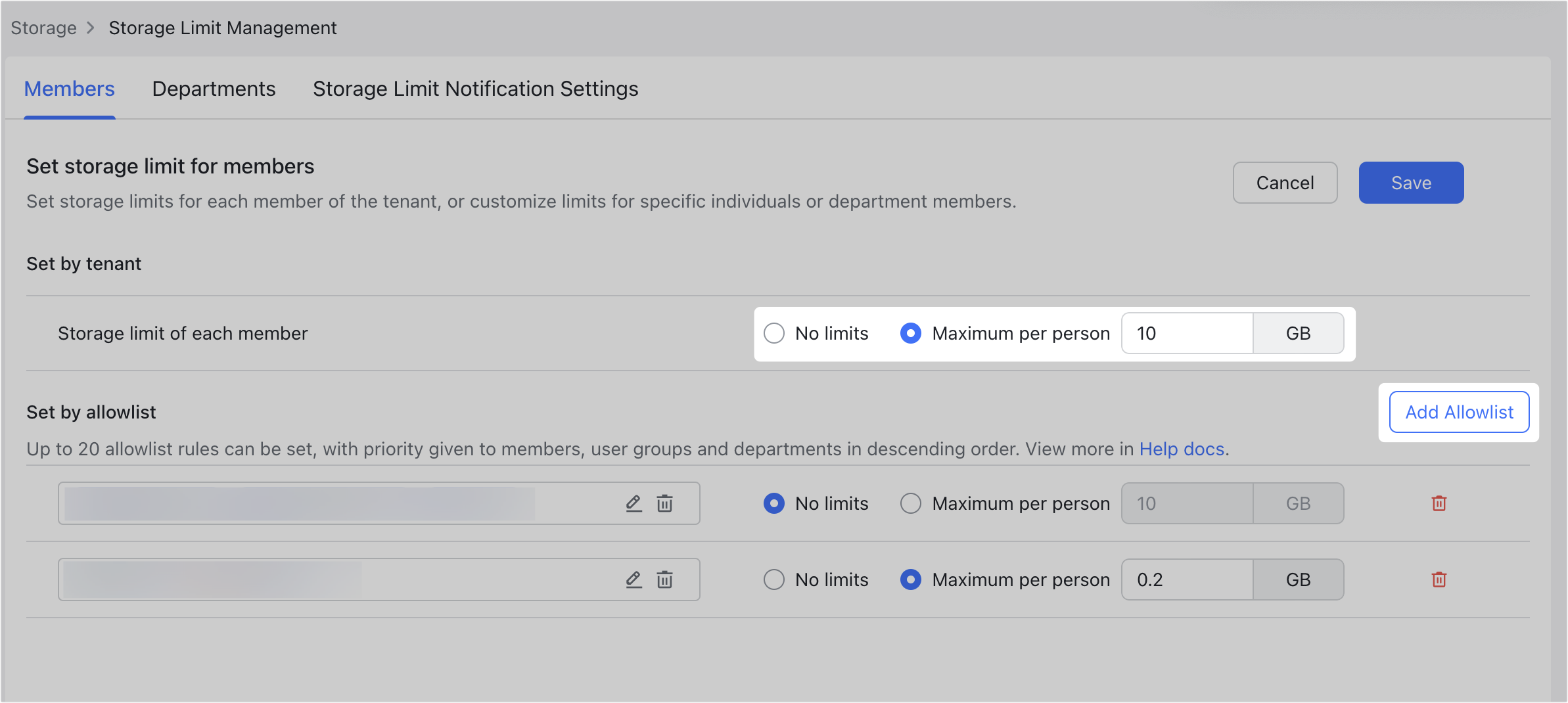Open the Storage Limit Notification Settings tab
The height and width of the screenshot is (703, 1568).
475,89
